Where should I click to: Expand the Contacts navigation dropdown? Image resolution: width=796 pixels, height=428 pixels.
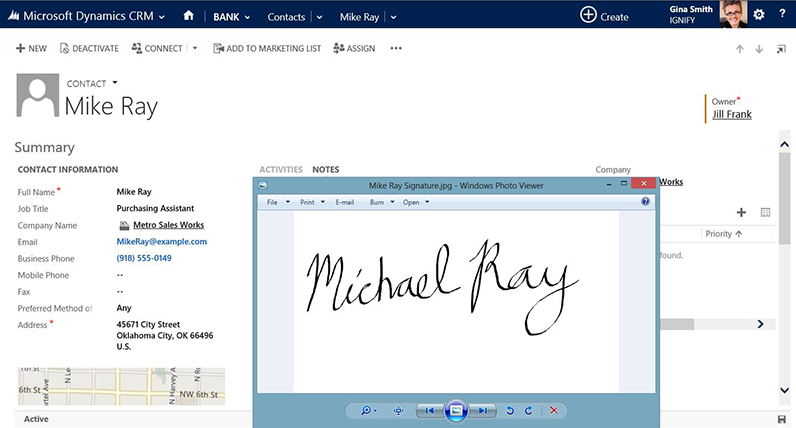[x=319, y=17]
